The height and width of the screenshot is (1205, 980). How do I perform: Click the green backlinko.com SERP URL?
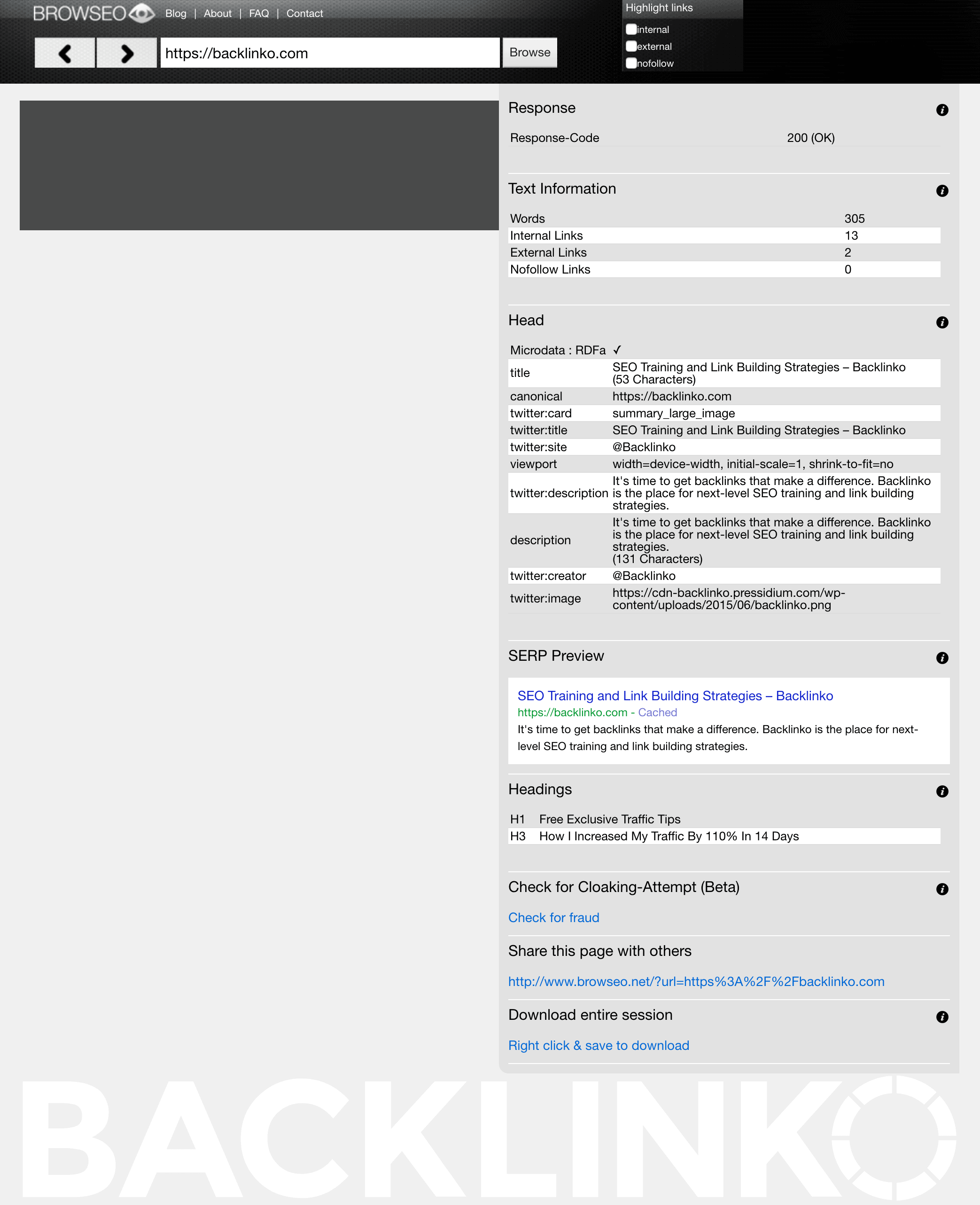click(x=572, y=712)
